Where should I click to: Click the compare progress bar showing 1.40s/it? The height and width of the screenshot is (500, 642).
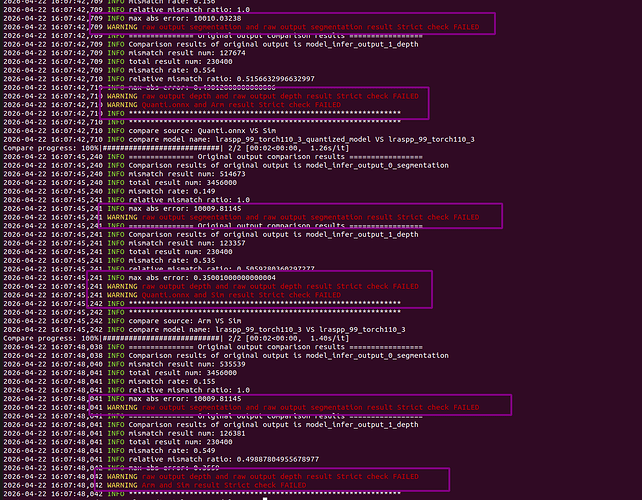pos(176,338)
